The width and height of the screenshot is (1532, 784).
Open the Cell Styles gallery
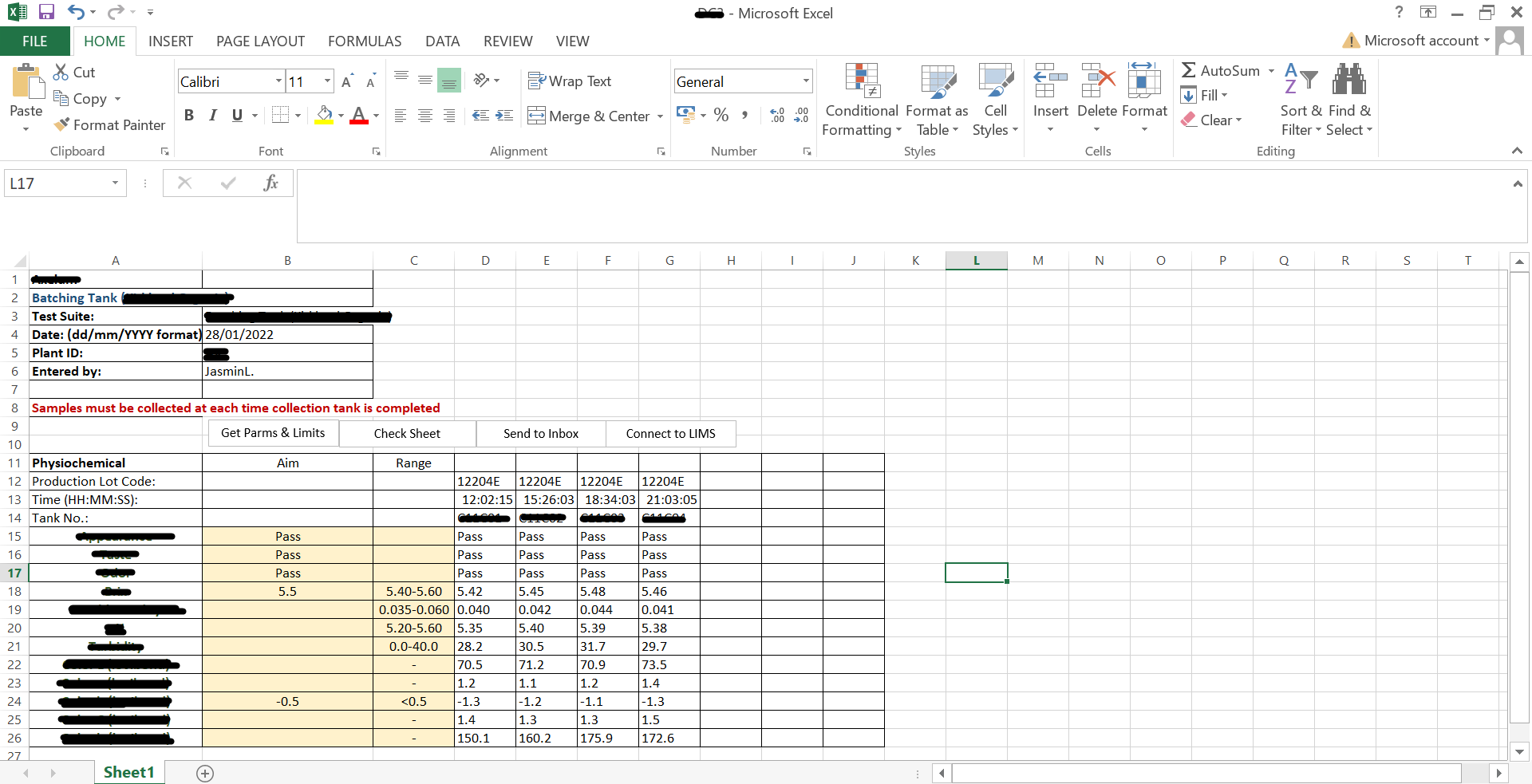995,100
